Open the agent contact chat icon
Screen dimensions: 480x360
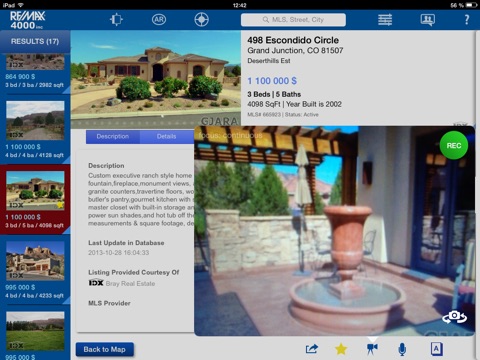point(428,20)
